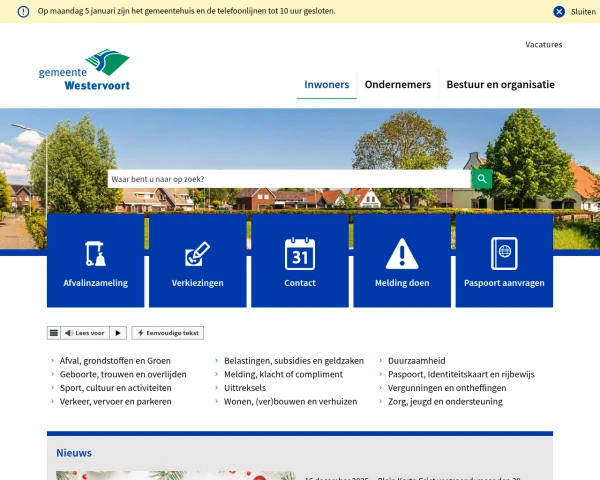Open the Uittreksels link
Screen dimensions: 600x480
click(x=245, y=388)
